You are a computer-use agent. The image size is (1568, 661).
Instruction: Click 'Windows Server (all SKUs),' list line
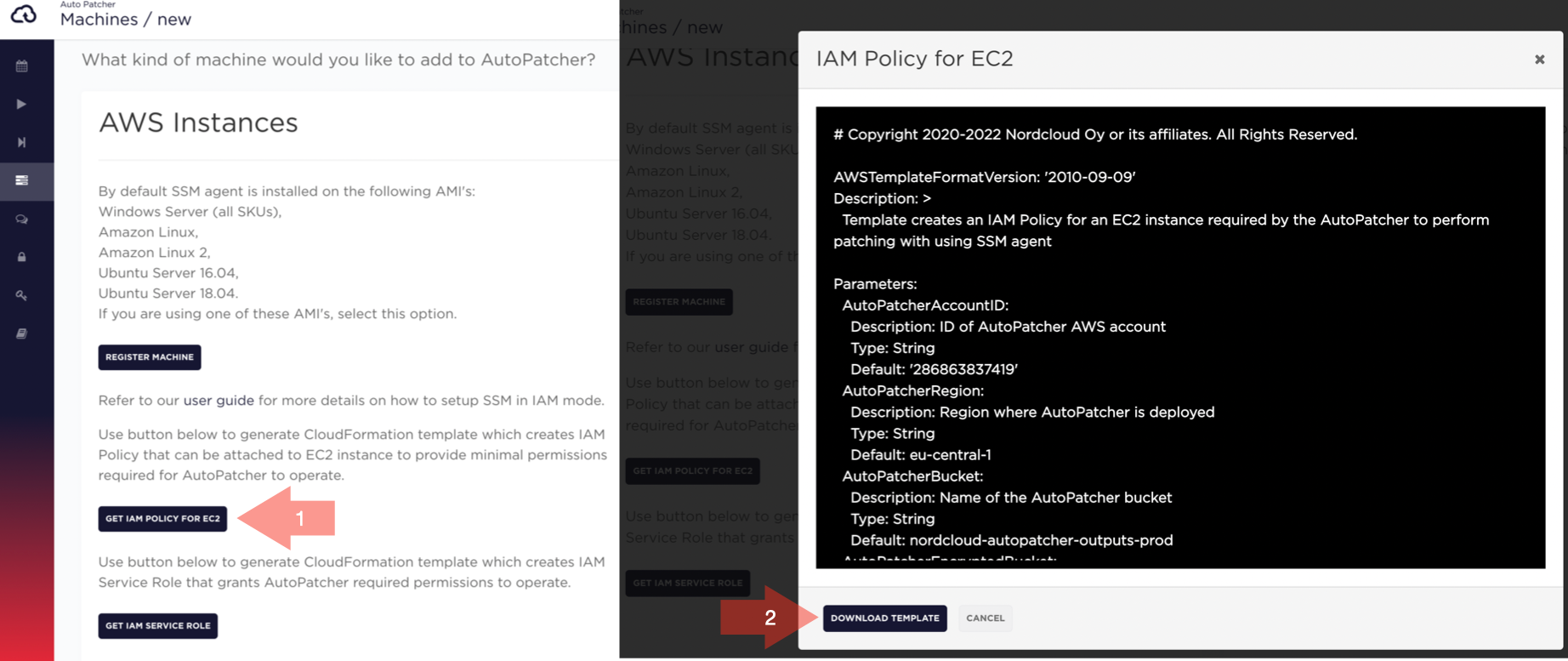pyautogui.click(x=190, y=212)
